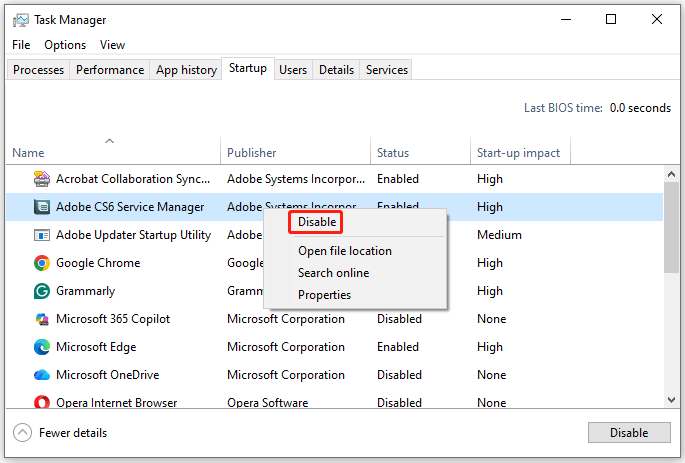Click the Acrobat Collaboration Synchronizer icon
This screenshot has width=685, height=463.
(42, 179)
